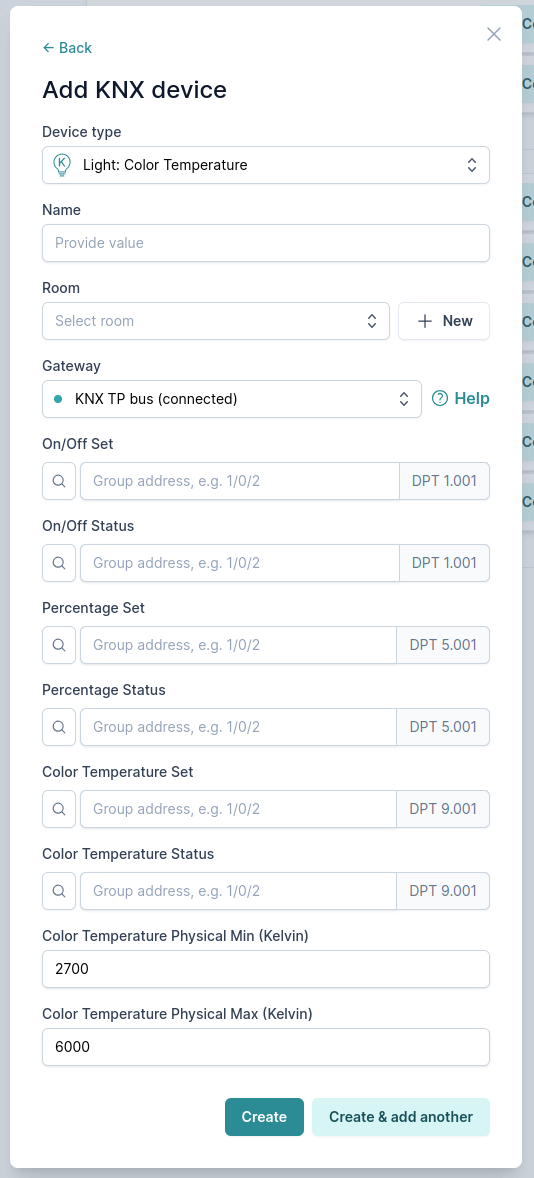Image resolution: width=534 pixels, height=1178 pixels.
Task: Click the New room button
Action: (444, 321)
